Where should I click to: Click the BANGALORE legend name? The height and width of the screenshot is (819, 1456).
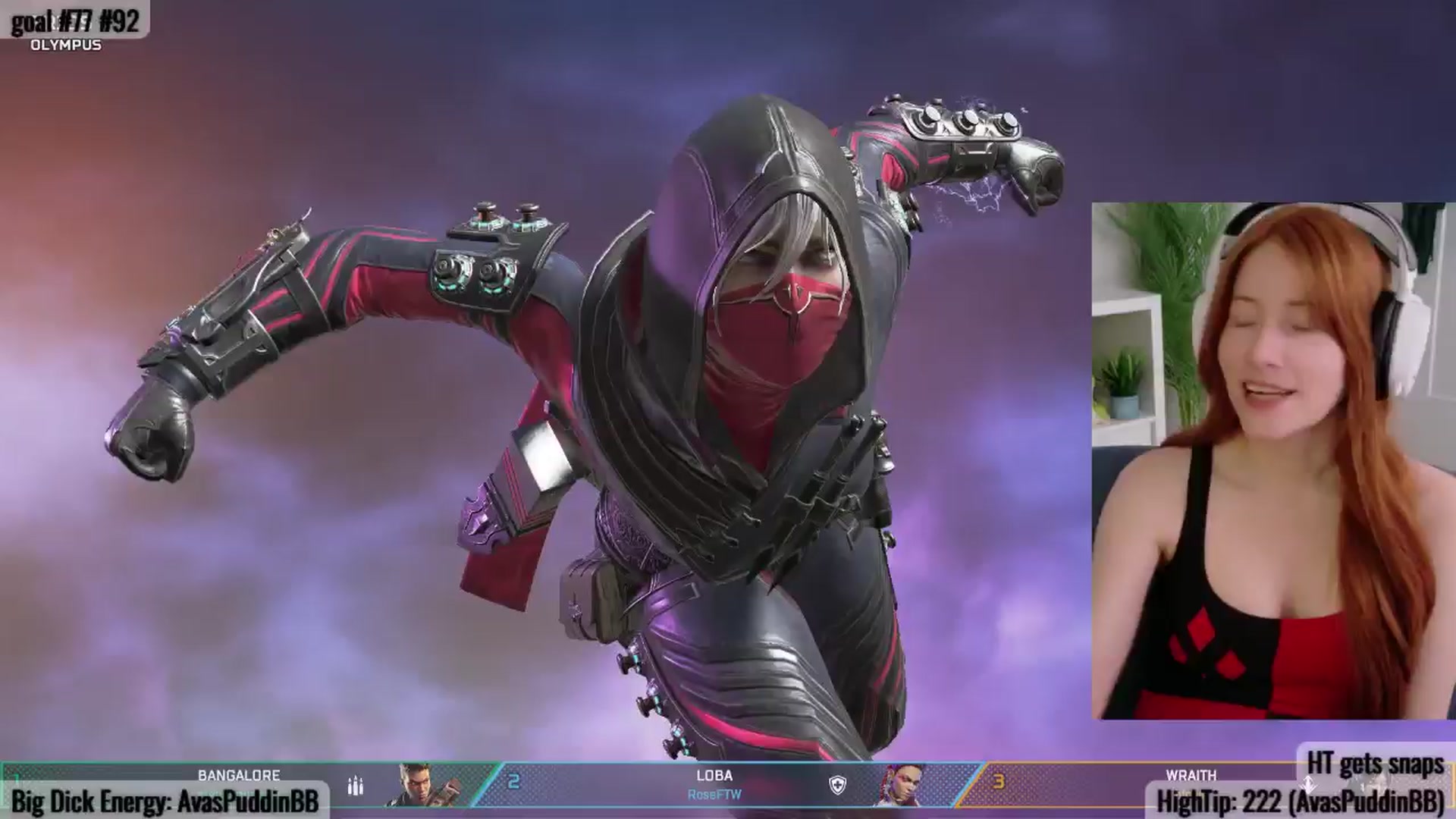click(239, 775)
